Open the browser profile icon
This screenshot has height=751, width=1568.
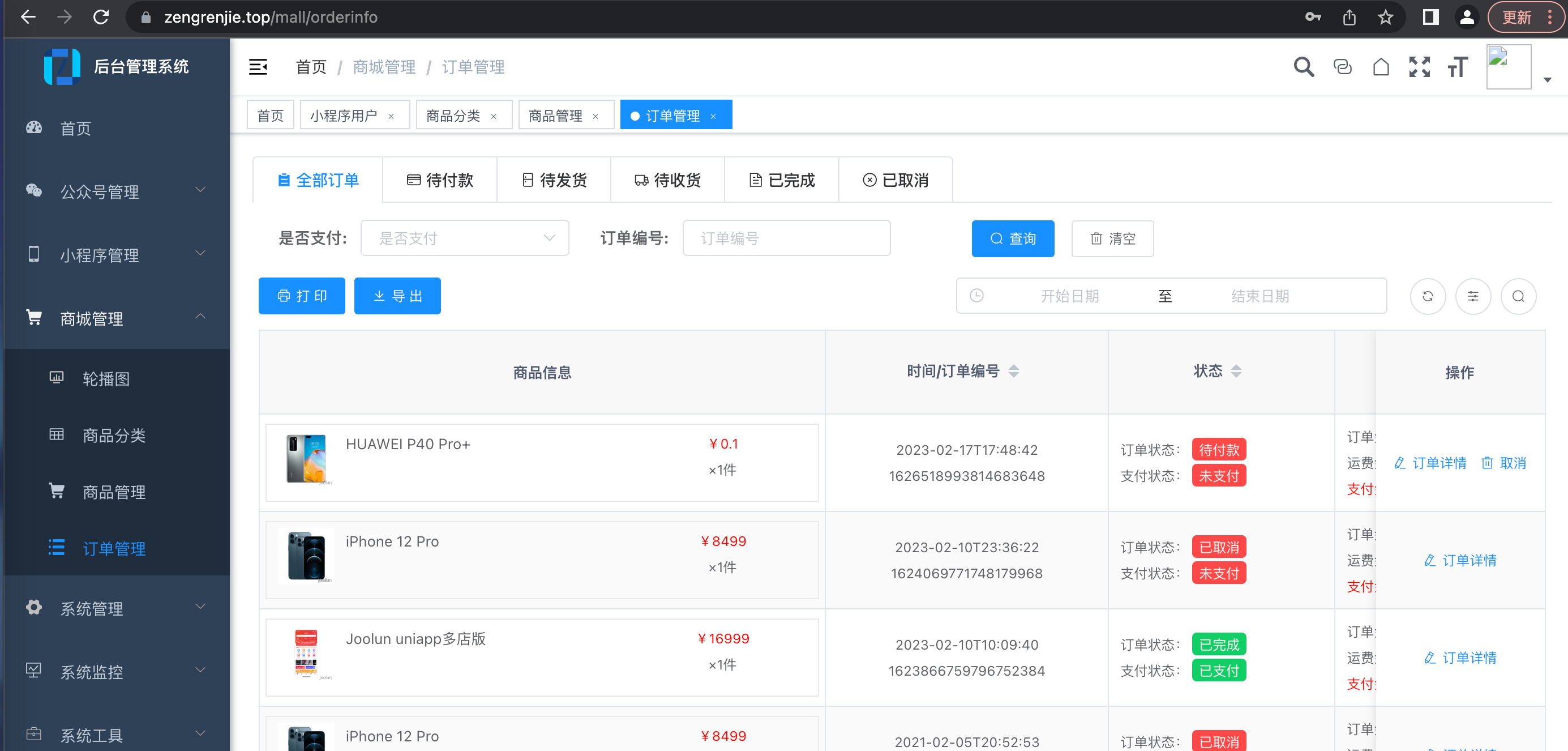click(x=1466, y=17)
